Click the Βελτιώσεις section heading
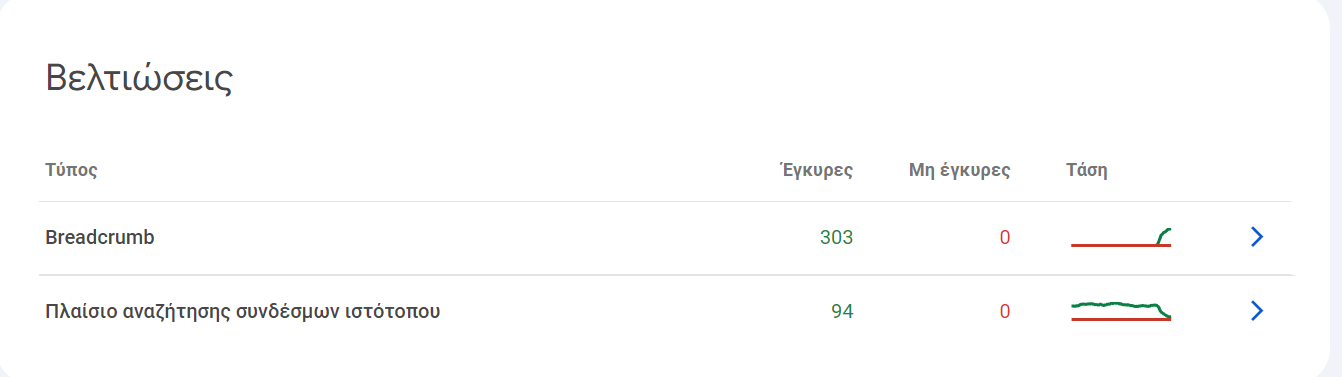 tap(139, 79)
